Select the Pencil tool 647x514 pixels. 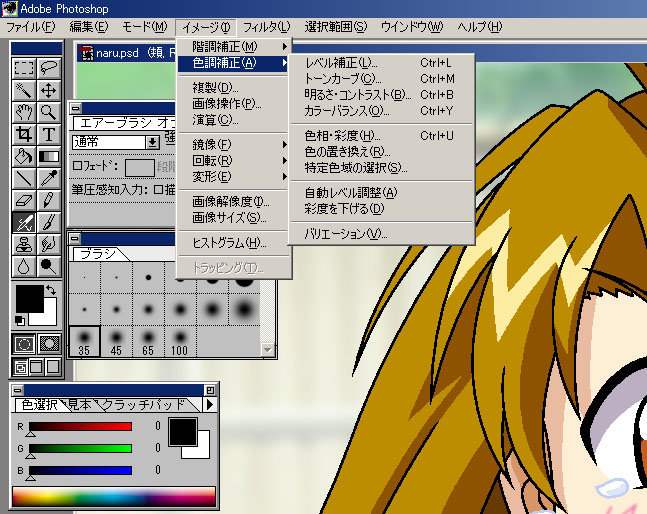coord(49,200)
